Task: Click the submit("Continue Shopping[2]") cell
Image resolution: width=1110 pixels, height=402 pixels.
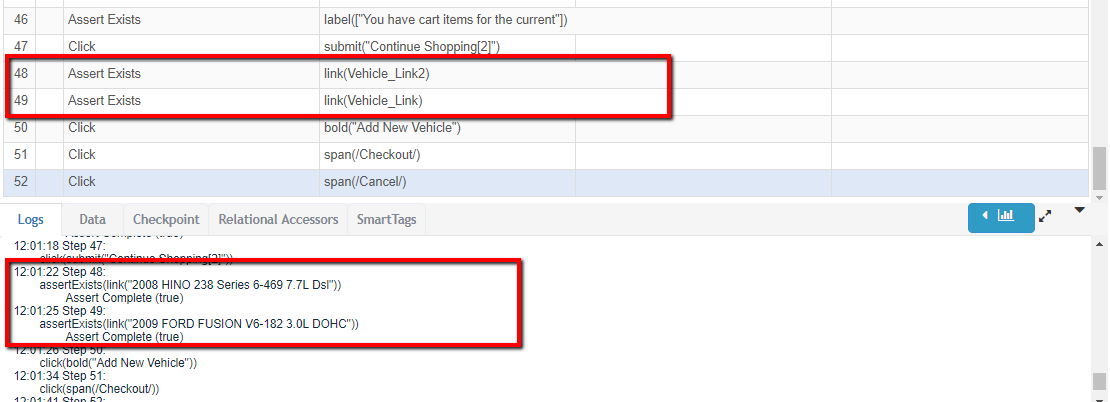Action: click(447, 47)
